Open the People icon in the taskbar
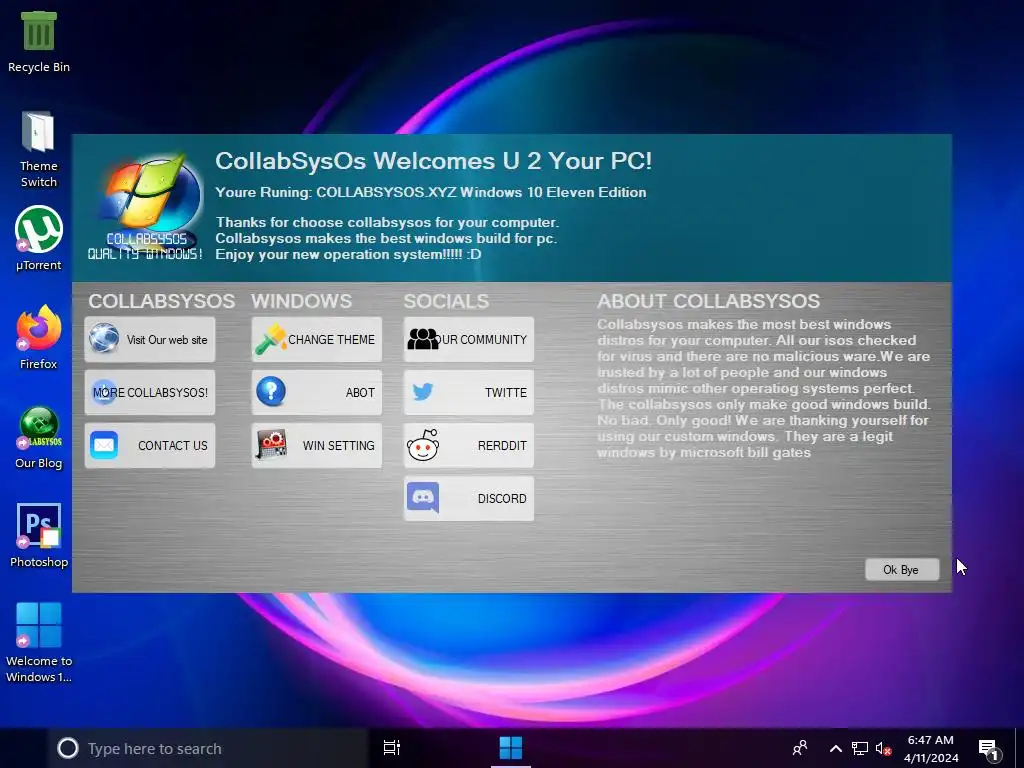The width and height of the screenshot is (1024, 768). (x=800, y=748)
